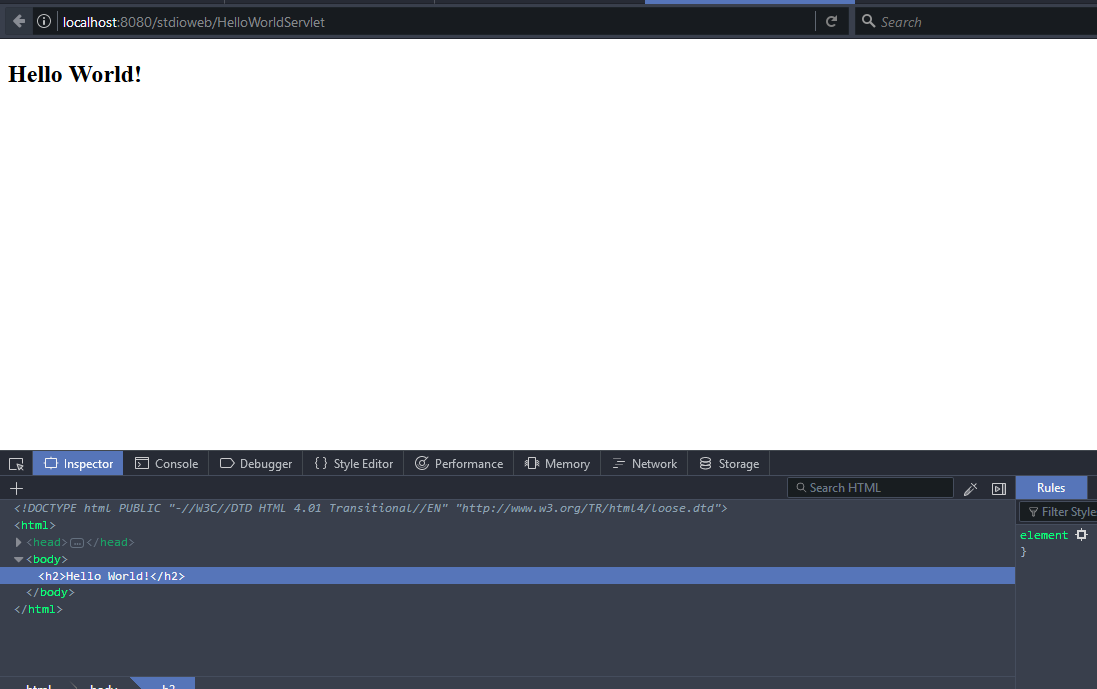The width and height of the screenshot is (1097, 689).
Task: Toggle the inspector sidebar pane
Action: pos(999,488)
